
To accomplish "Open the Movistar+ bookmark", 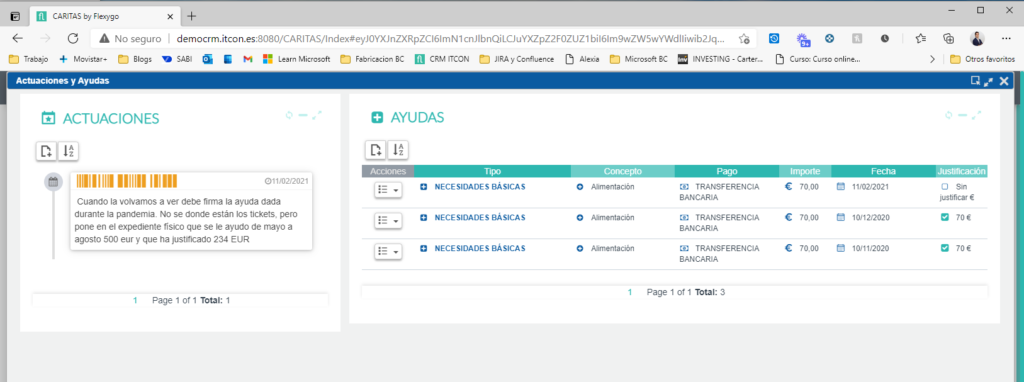I will point(83,59).
